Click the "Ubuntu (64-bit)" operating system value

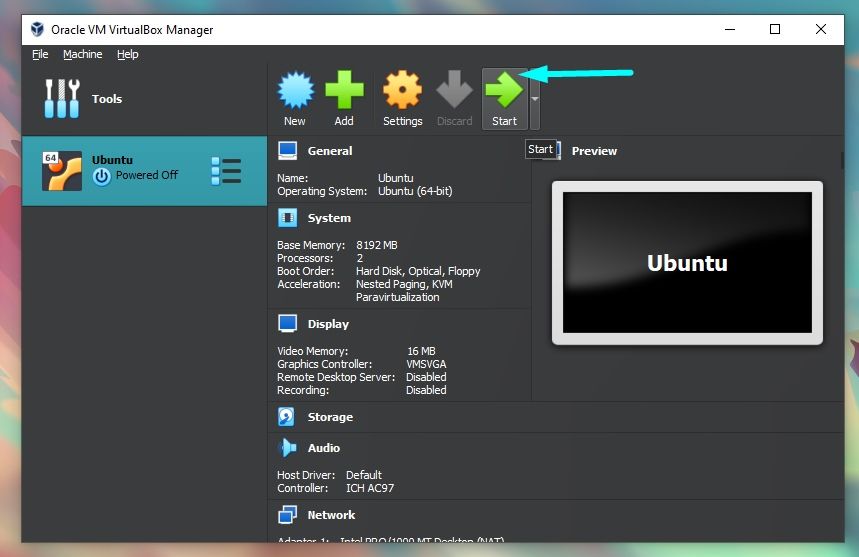[415, 192]
